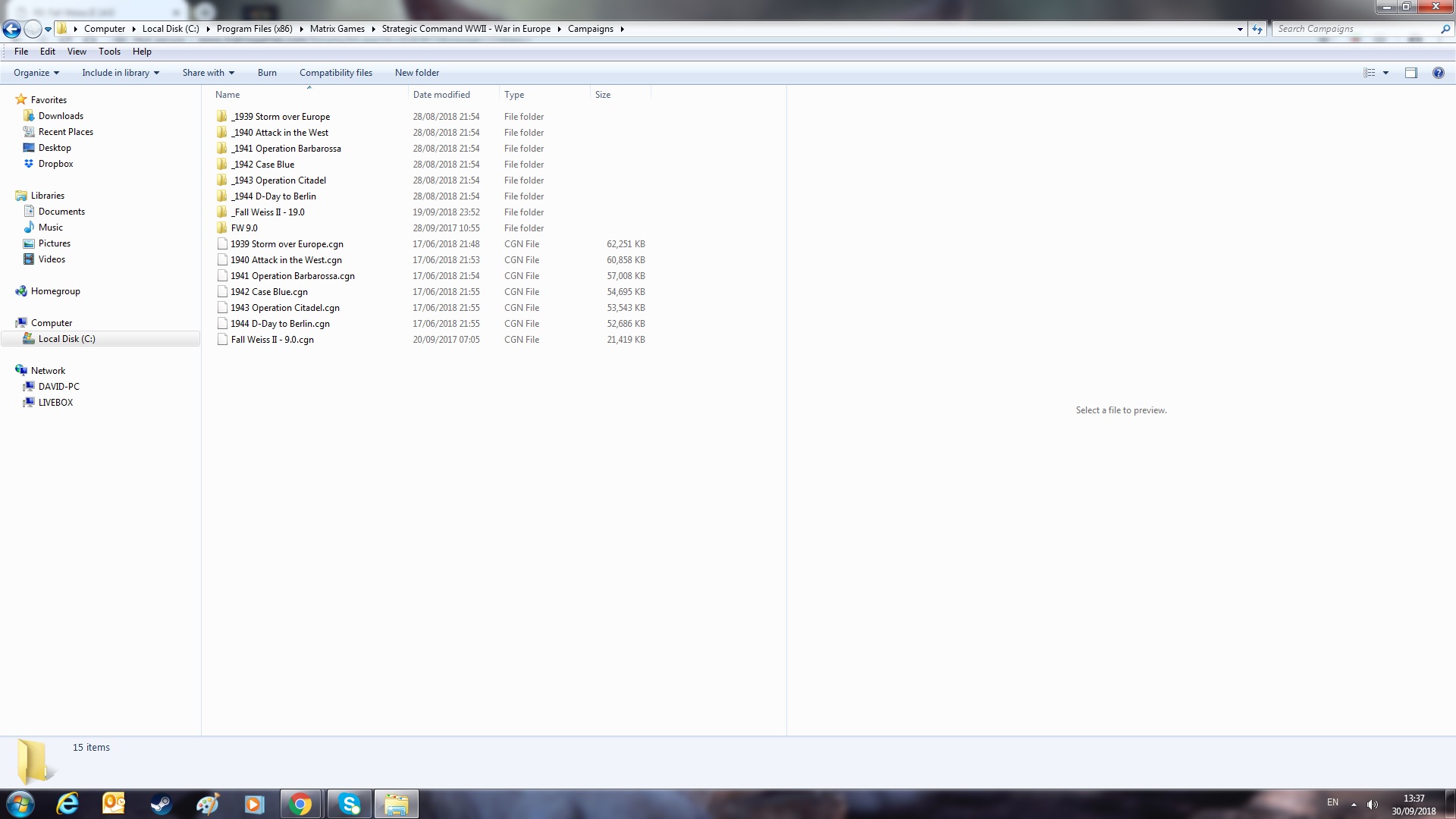This screenshot has height=819, width=1456.
Task: Click the Change your view icon
Action: pyautogui.click(x=1369, y=73)
